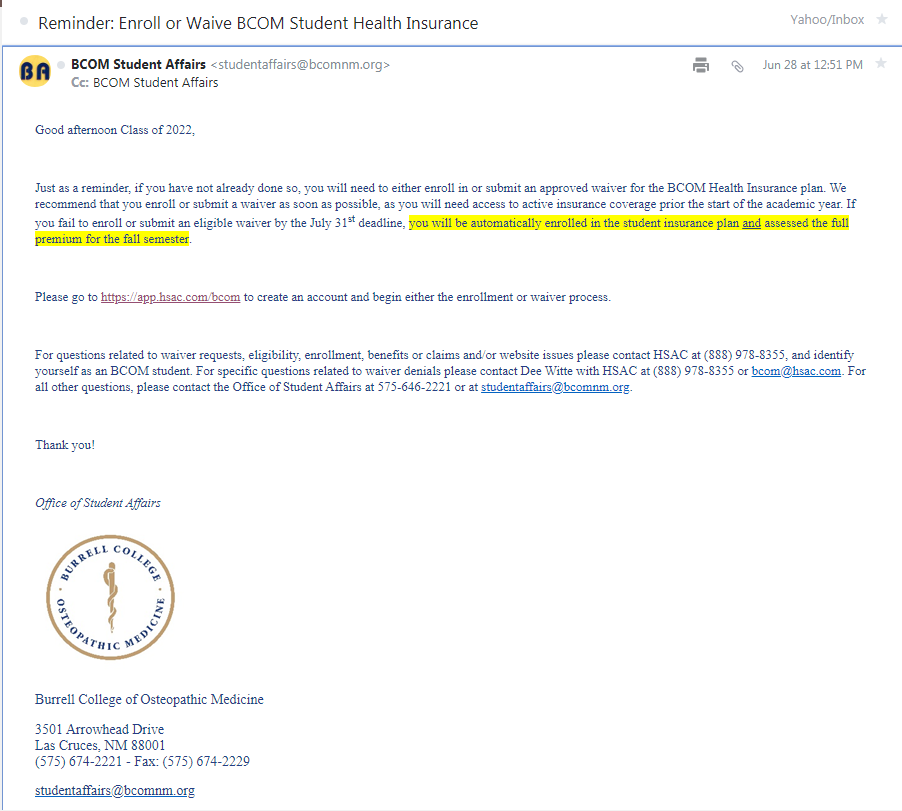Toggle the unread dot beside the subject
The width and height of the screenshot is (902, 811).
pos(24,21)
